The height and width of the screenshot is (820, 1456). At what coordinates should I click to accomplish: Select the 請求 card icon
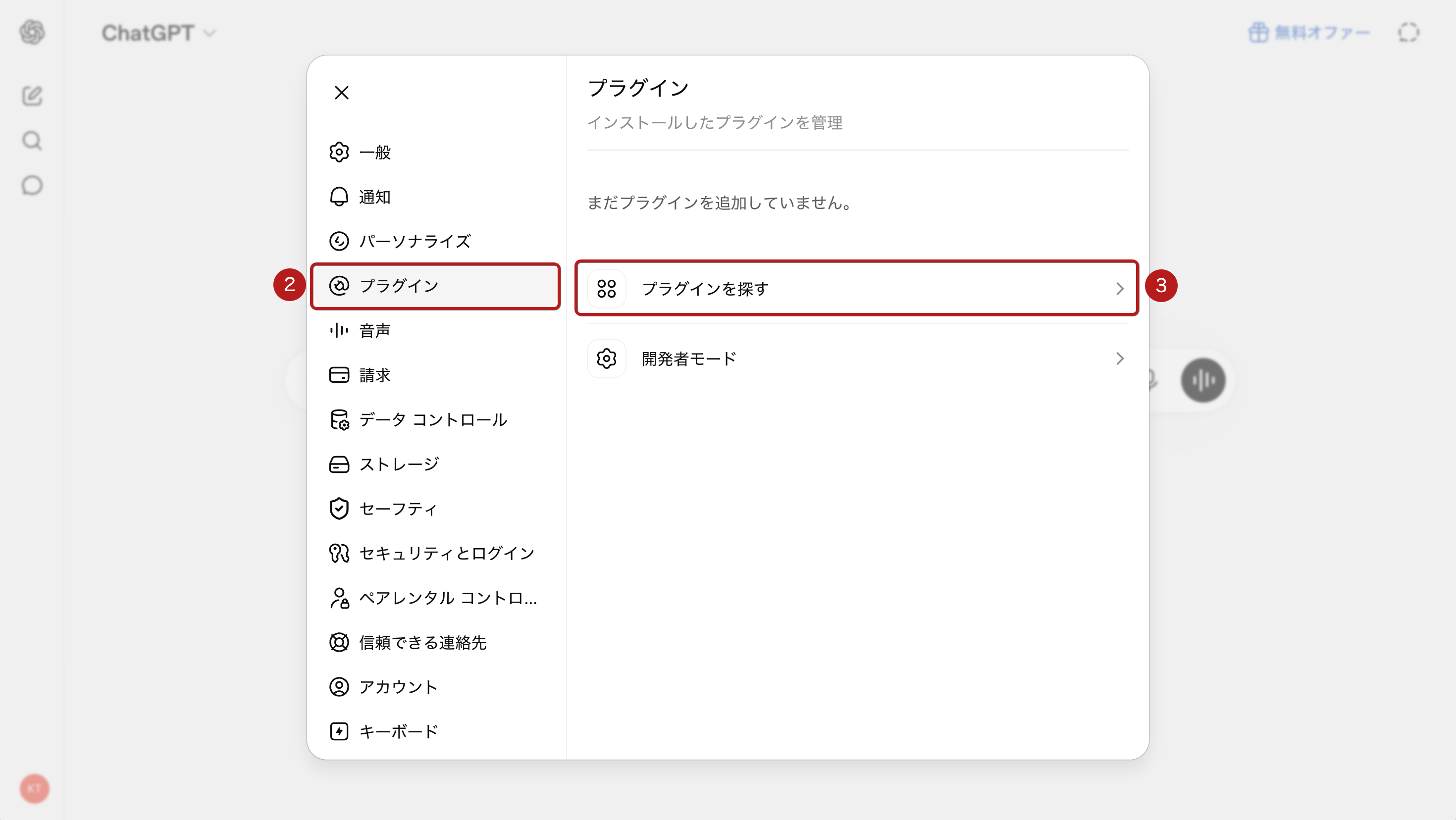click(339, 375)
